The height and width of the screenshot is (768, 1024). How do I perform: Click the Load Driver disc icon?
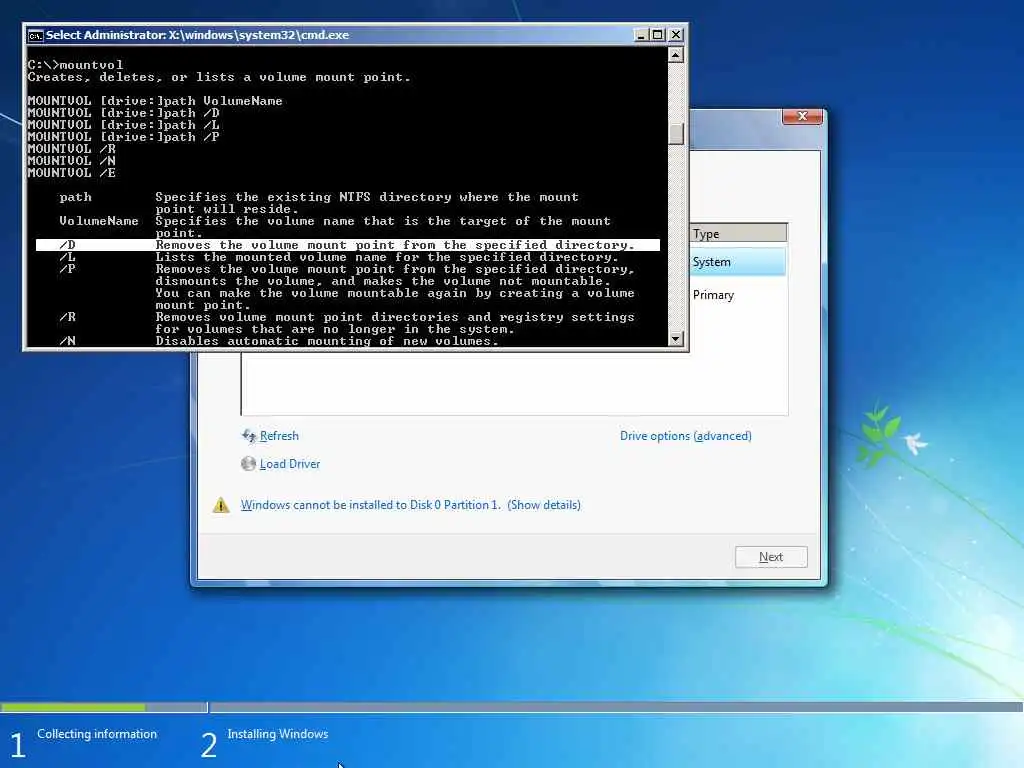[x=248, y=464]
